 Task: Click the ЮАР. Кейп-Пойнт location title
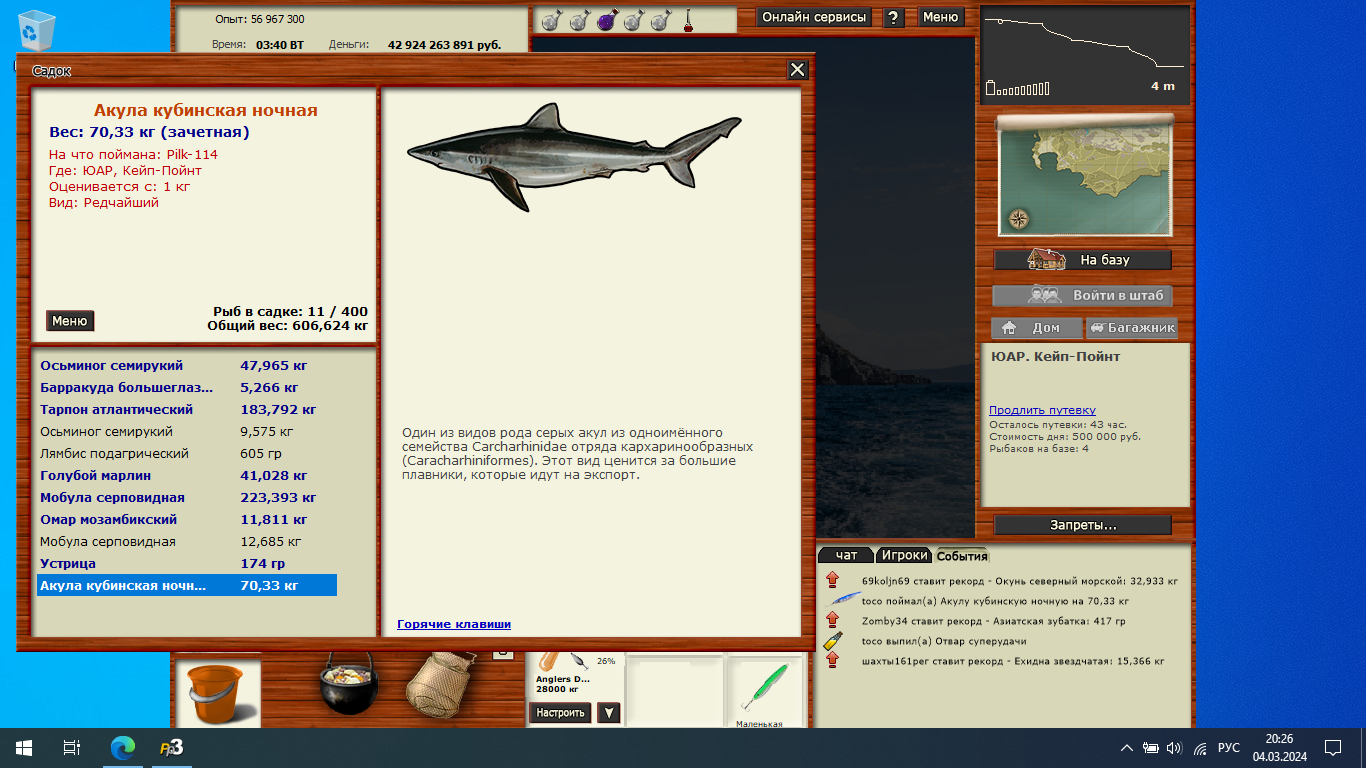click(x=1055, y=357)
